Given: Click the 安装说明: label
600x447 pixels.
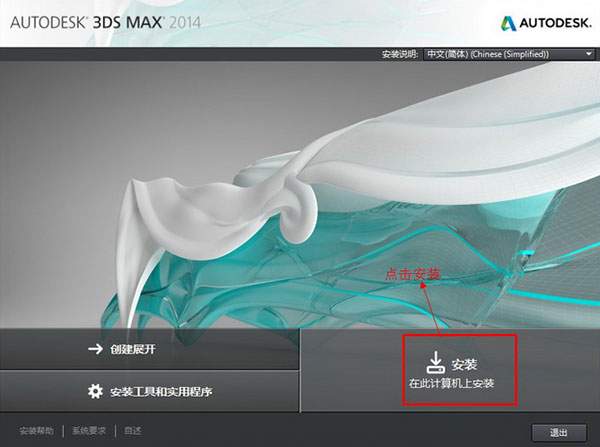Looking at the screenshot, I should [x=399, y=54].
